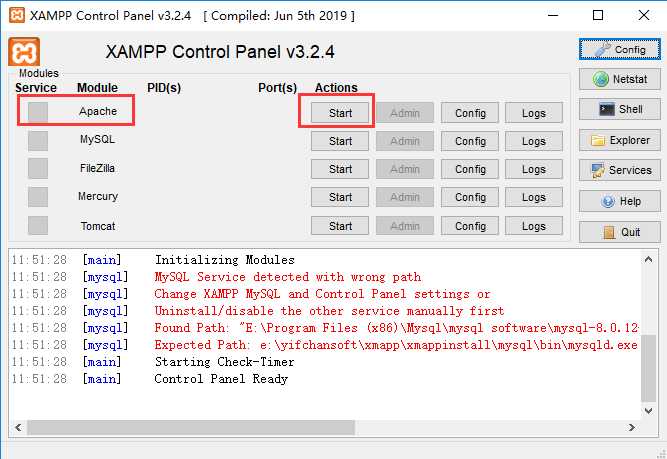This screenshot has height=459, width=667.
Task: Quit the XAMPP control panel
Action: point(620,232)
